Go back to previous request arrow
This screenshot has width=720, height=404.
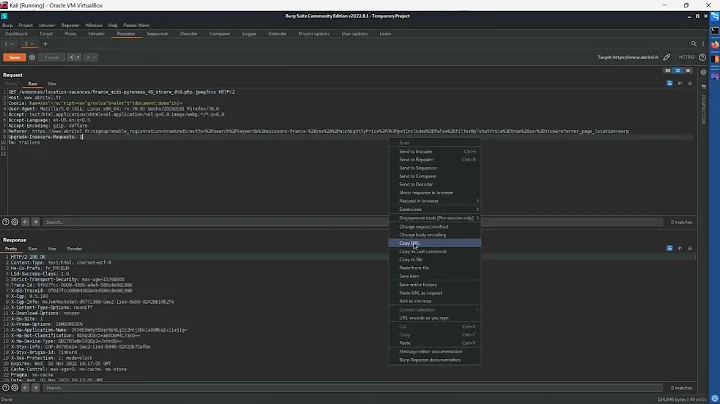click(x=71, y=57)
